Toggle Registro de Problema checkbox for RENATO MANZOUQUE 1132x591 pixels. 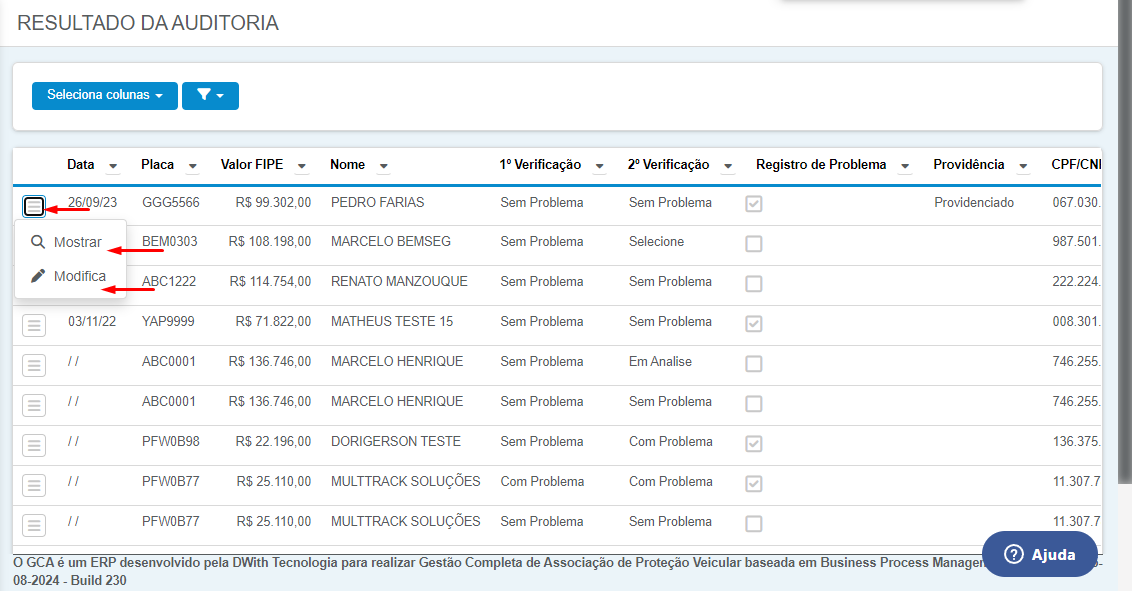coord(754,283)
